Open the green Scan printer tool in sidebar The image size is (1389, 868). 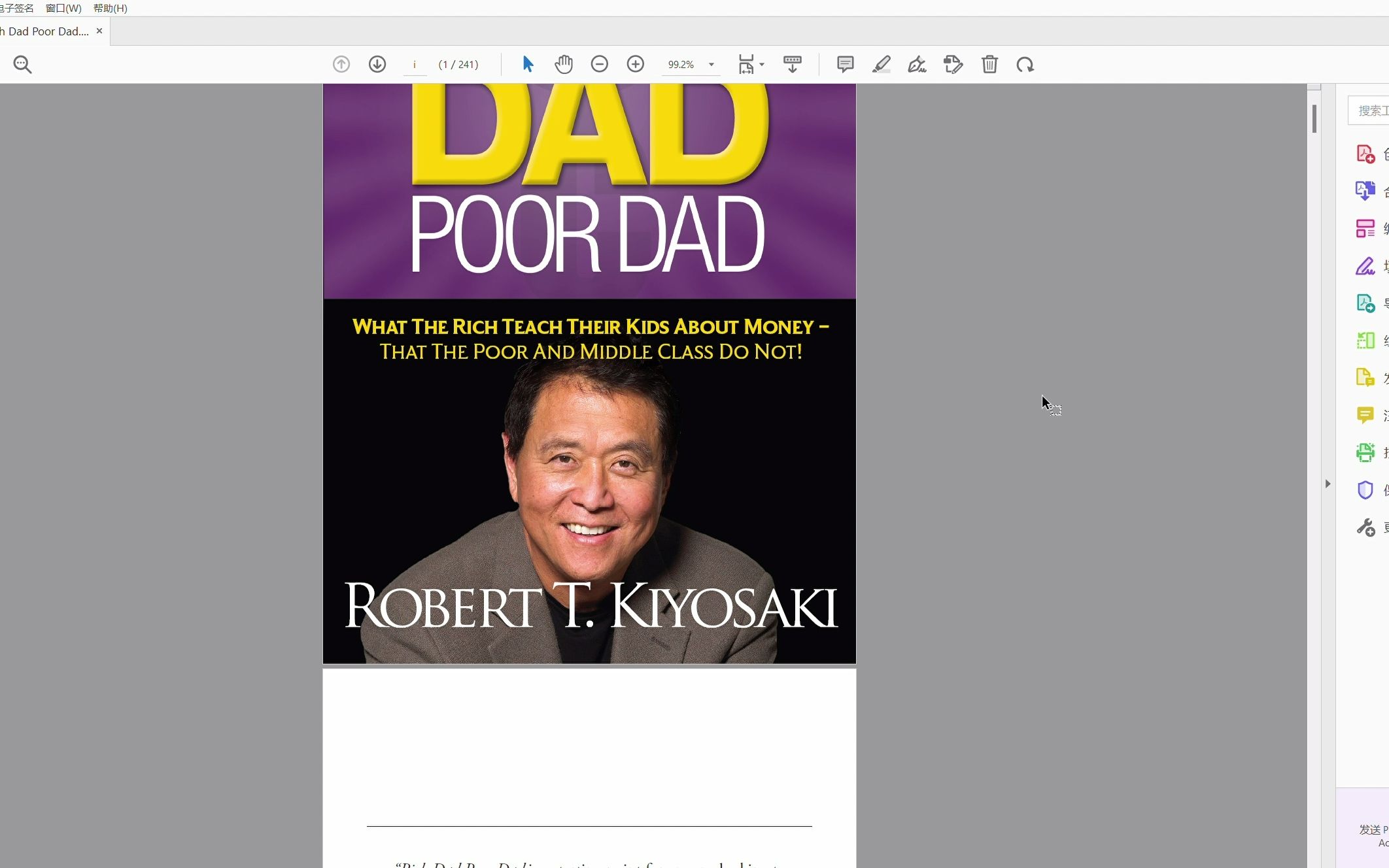[x=1365, y=452]
